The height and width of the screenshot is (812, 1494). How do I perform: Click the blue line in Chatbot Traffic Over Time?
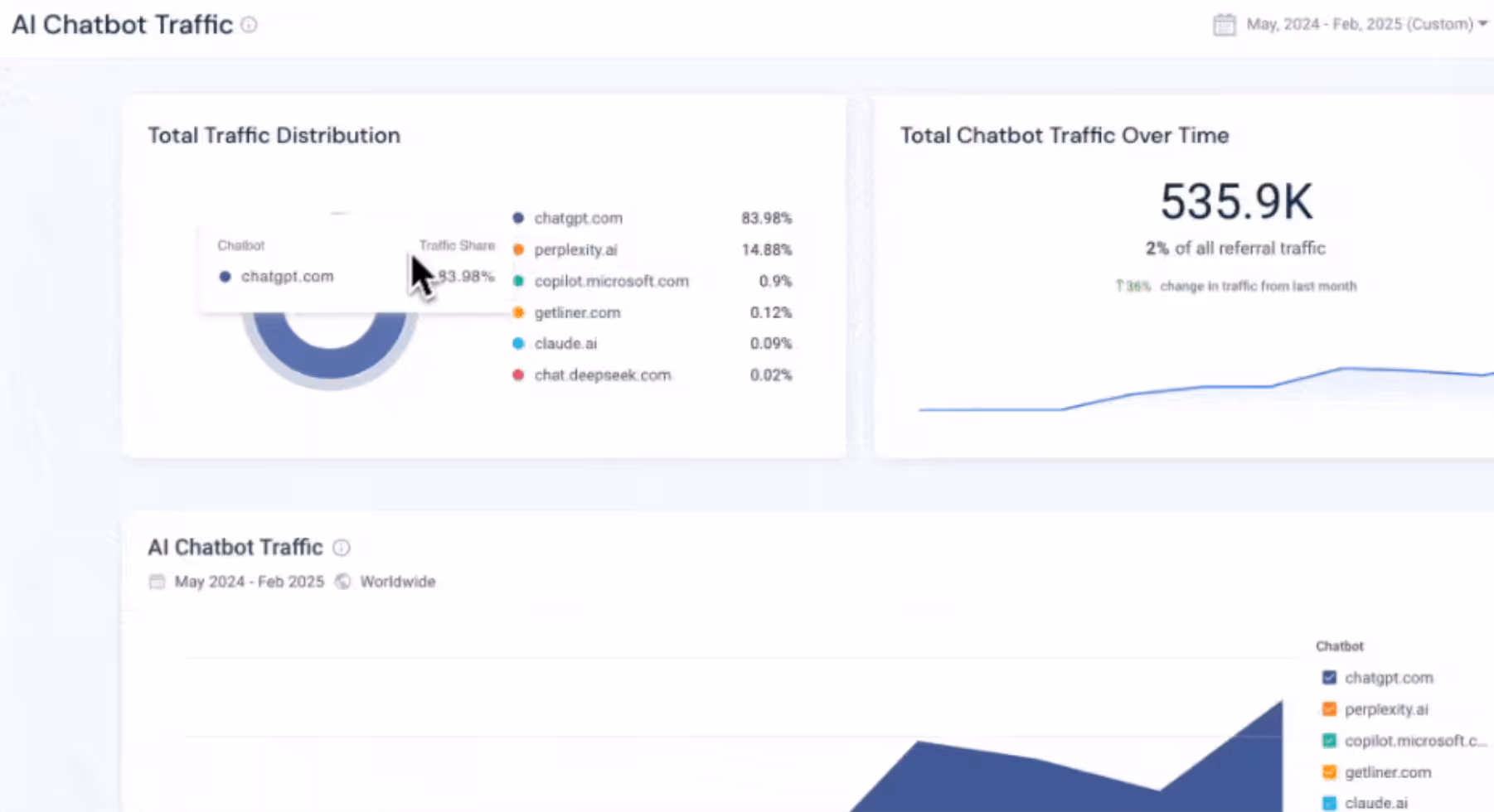tap(1206, 387)
